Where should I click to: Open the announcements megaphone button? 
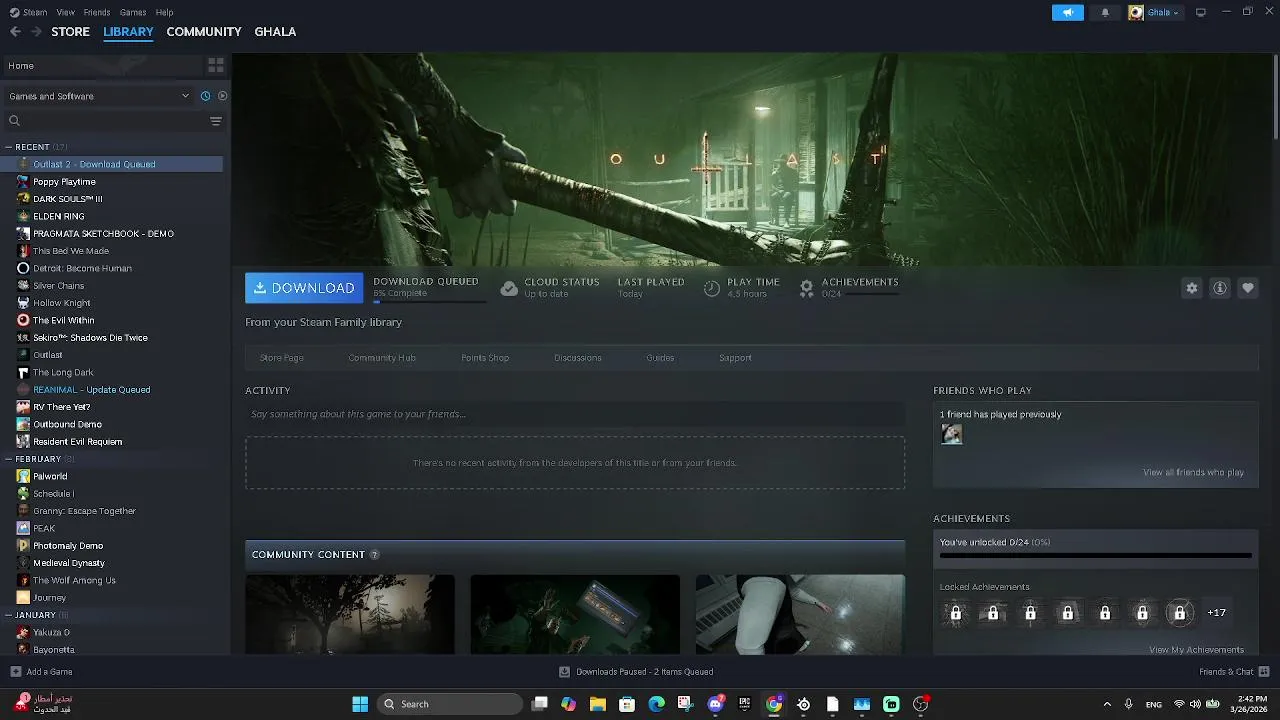click(x=1067, y=12)
